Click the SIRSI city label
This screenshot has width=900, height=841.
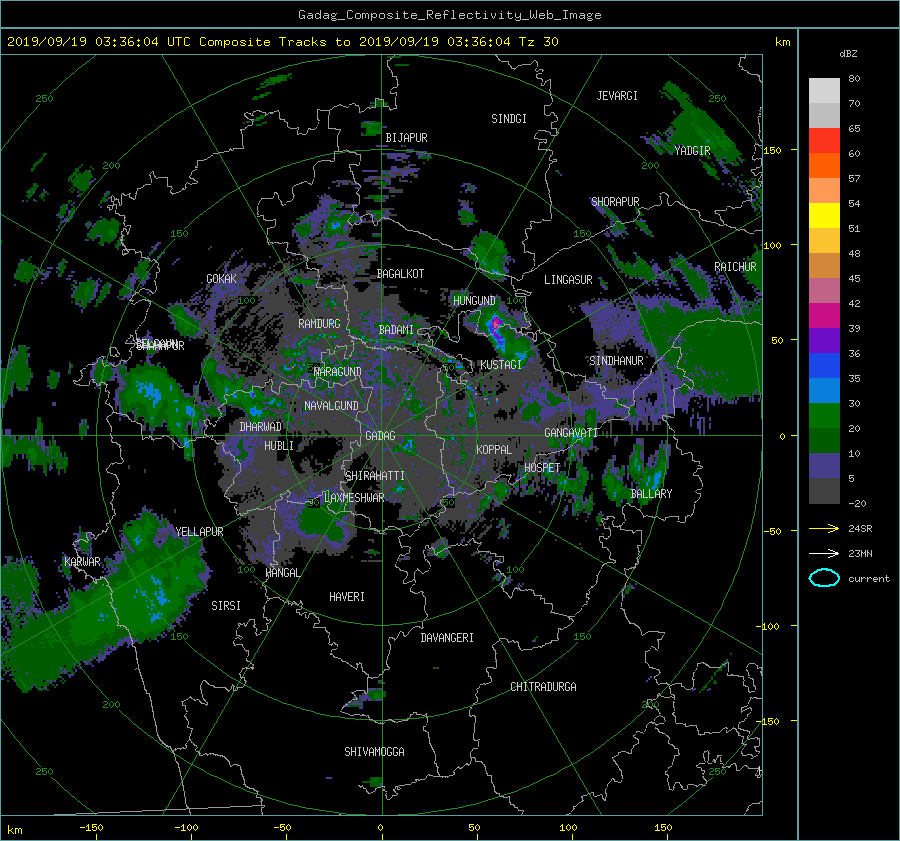tap(226, 606)
